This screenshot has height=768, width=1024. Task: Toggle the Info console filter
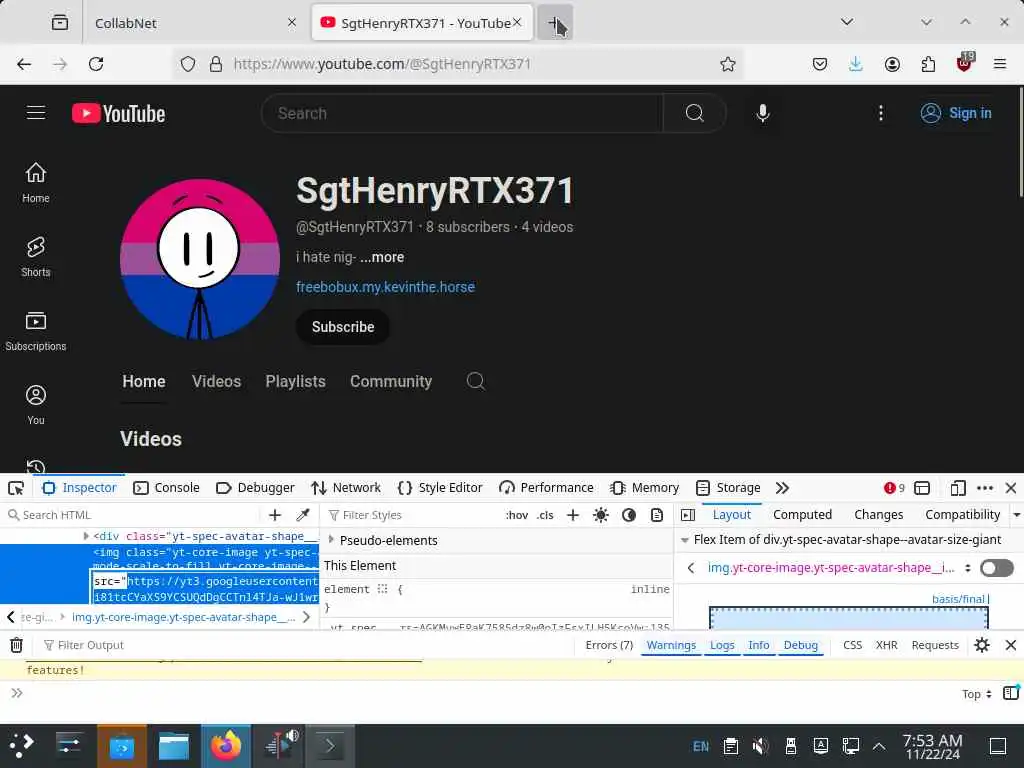pos(759,645)
